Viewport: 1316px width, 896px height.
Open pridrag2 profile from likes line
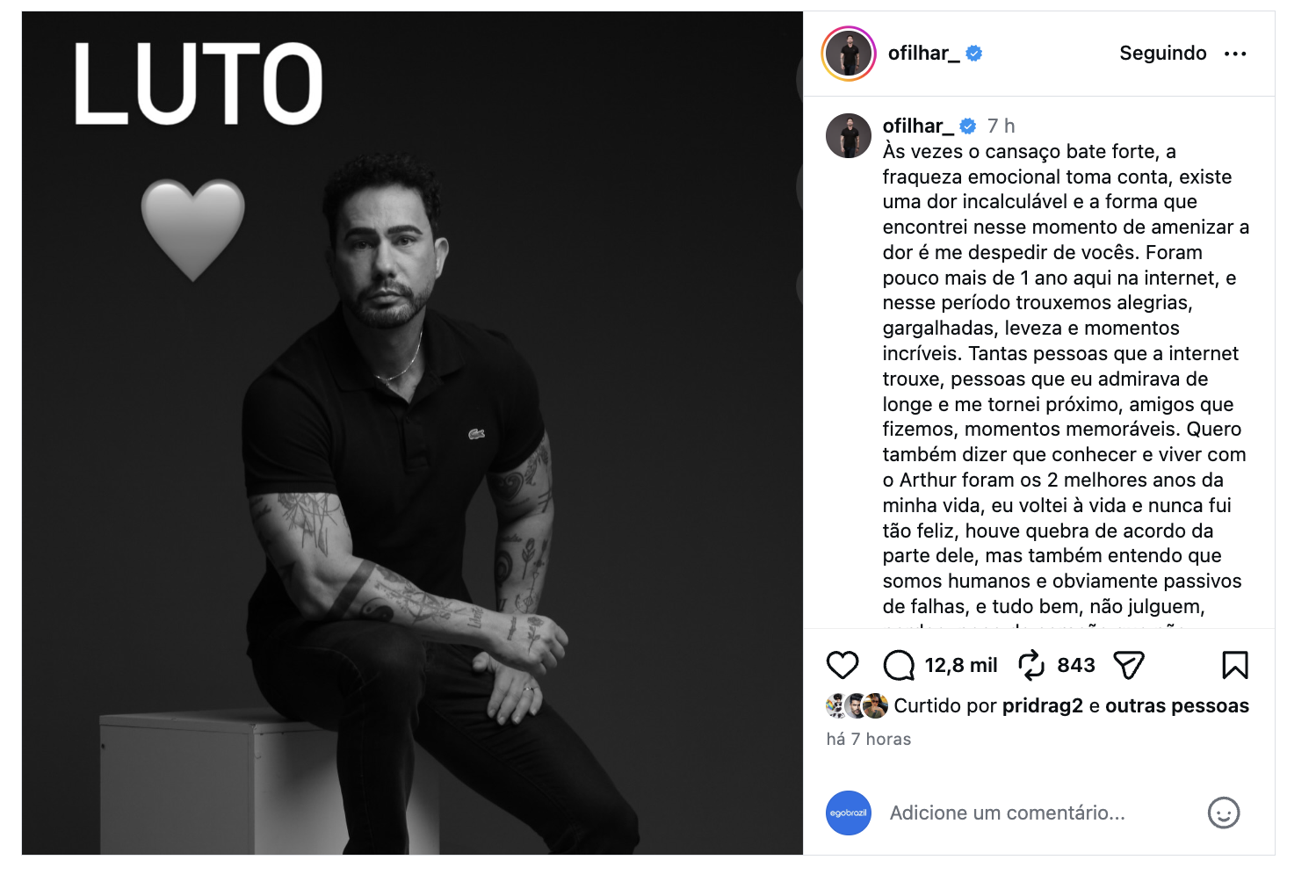1043,706
